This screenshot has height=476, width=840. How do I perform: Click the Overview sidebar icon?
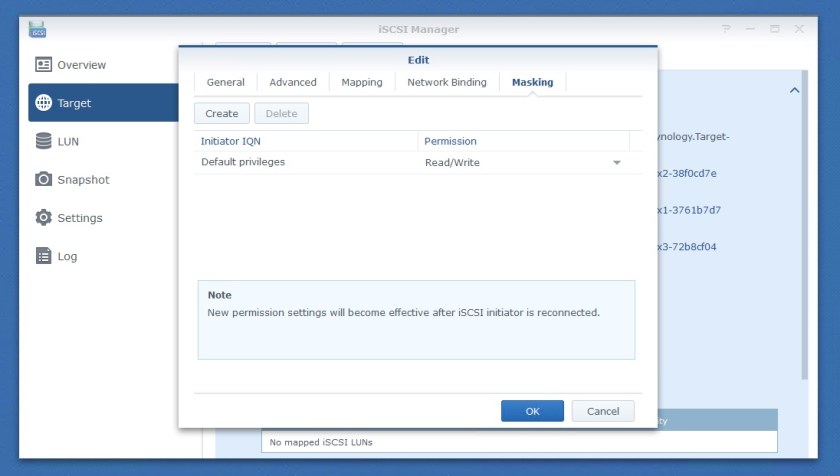[x=43, y=65]
